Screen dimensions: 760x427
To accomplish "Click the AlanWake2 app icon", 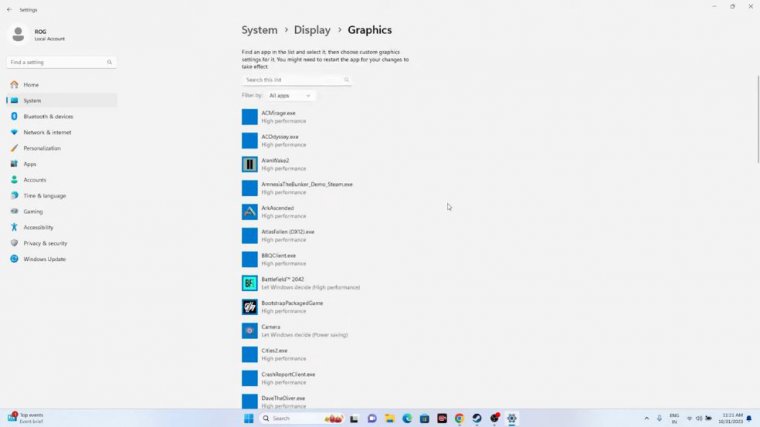I will pos(250,164).
